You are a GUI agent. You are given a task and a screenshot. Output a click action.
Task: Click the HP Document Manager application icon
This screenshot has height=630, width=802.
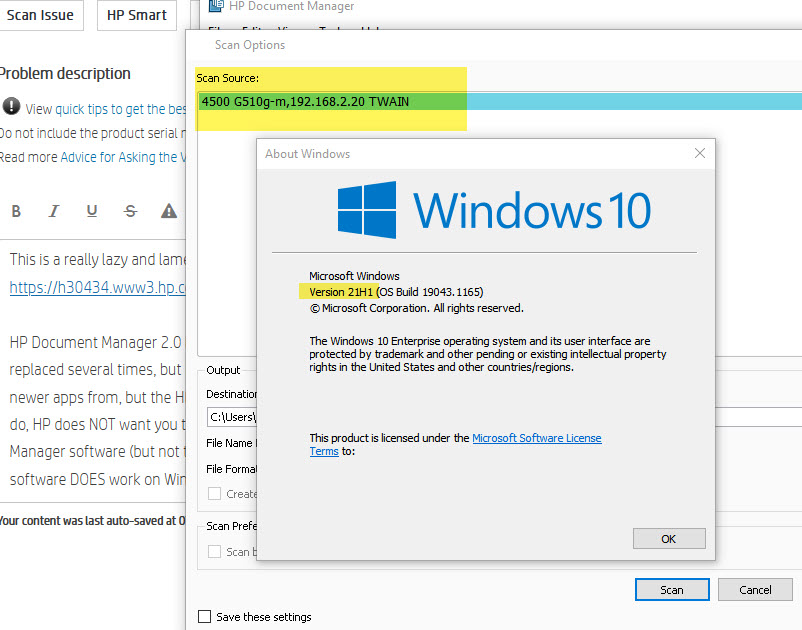pyautogui.click(x=214, y=6)
